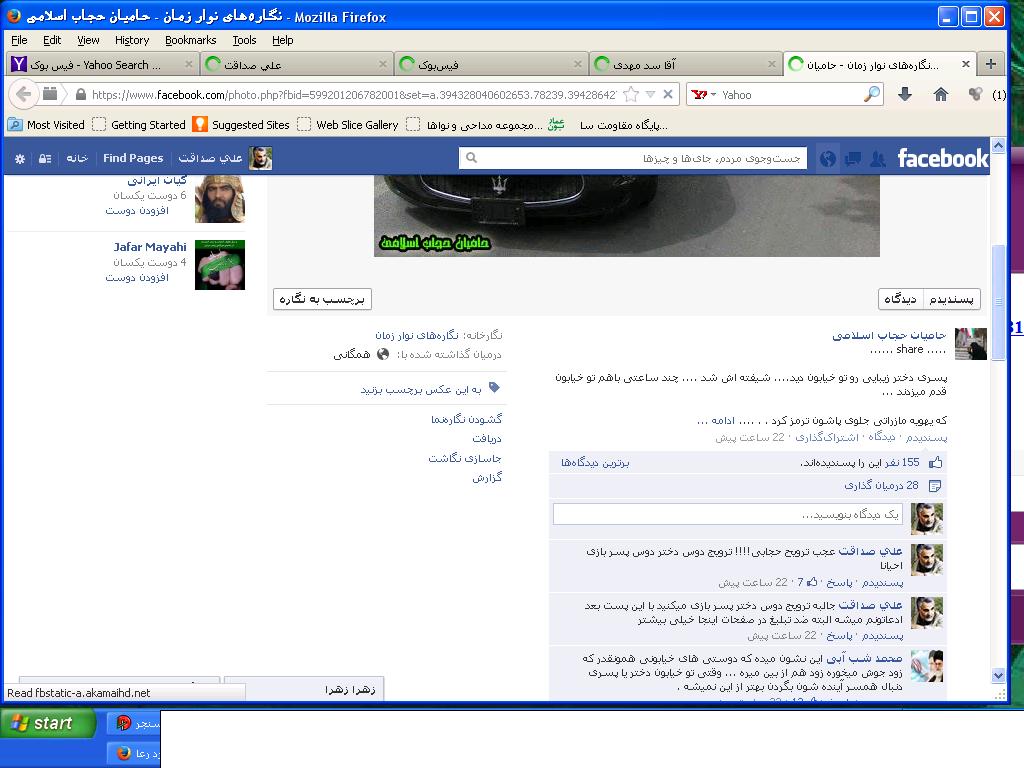Image resolution: width=1024 pixels, height=768 pixels.
Task: Open the Firefox Downloads arrow
Action: 905,94
